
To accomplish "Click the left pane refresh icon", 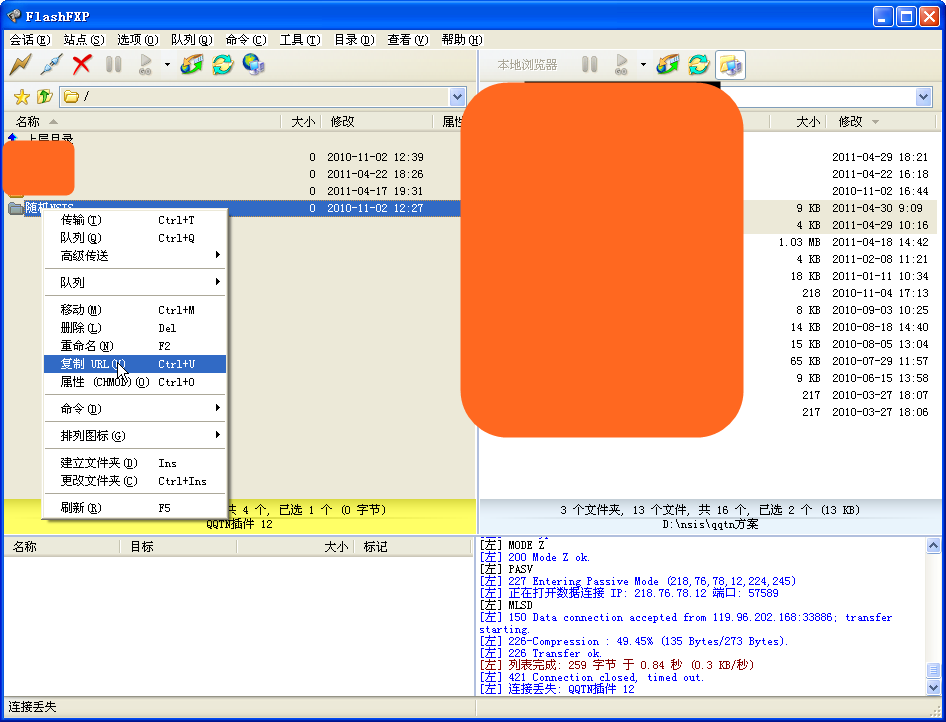I will point(222,65).
